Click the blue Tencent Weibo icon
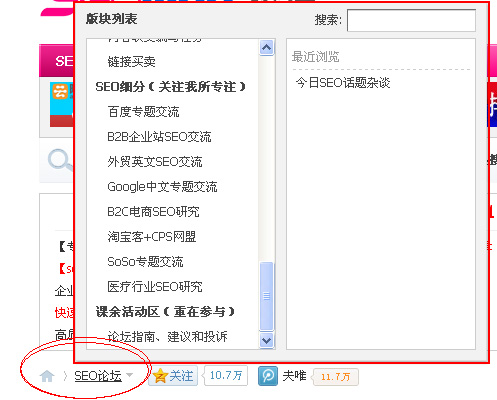 (x=268, y=376)
